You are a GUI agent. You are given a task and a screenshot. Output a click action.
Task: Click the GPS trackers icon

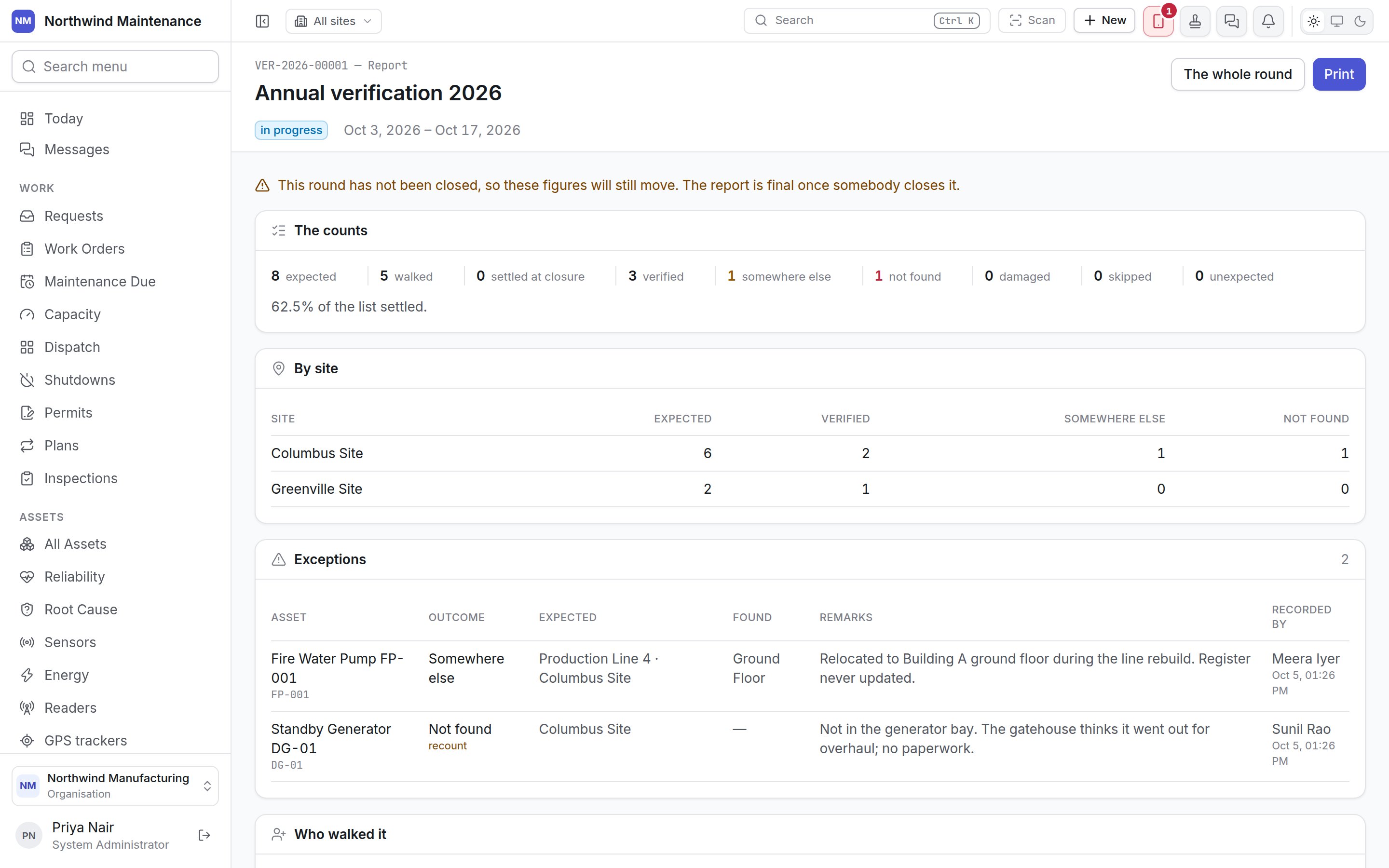coord(27,741)
